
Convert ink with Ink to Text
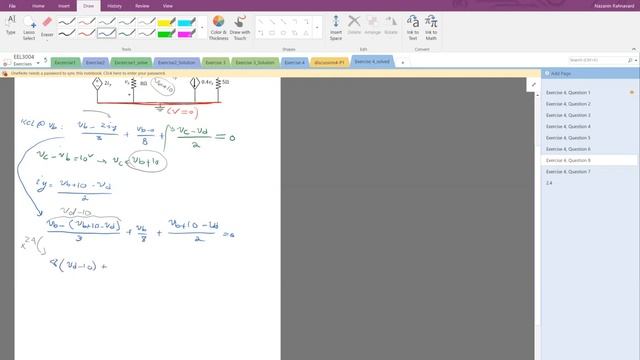413,28
